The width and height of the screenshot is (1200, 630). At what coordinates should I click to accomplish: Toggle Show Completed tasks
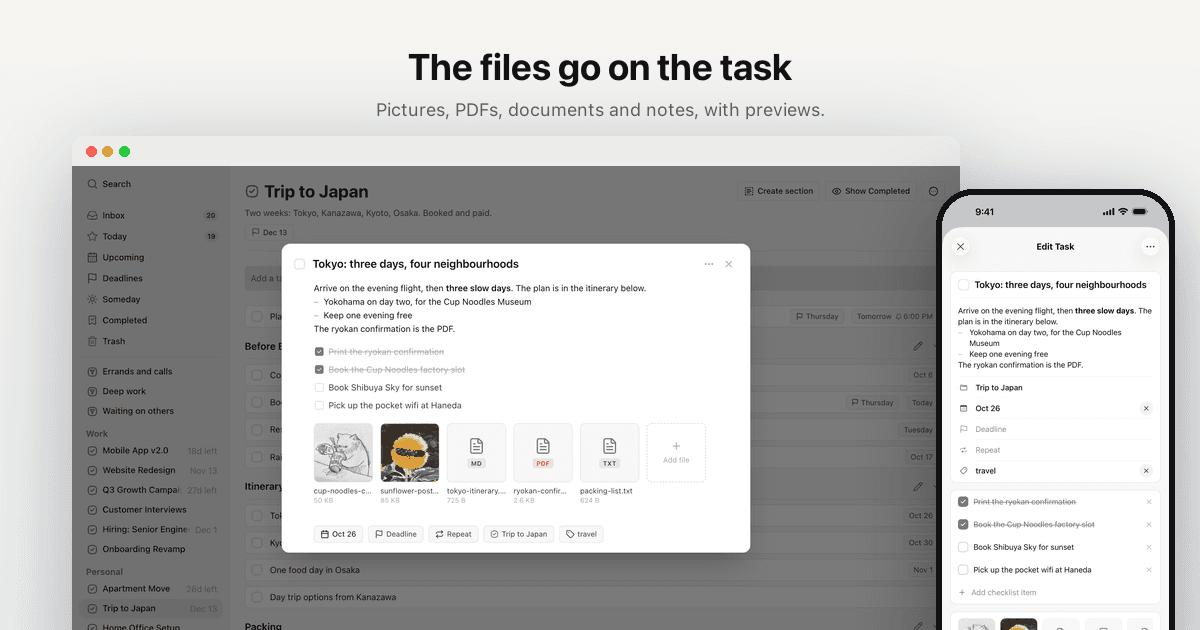point(870,191)
